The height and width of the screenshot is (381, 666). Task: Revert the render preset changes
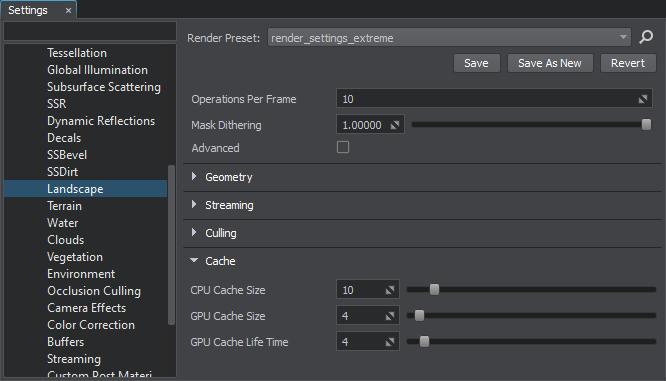[628, 63]
